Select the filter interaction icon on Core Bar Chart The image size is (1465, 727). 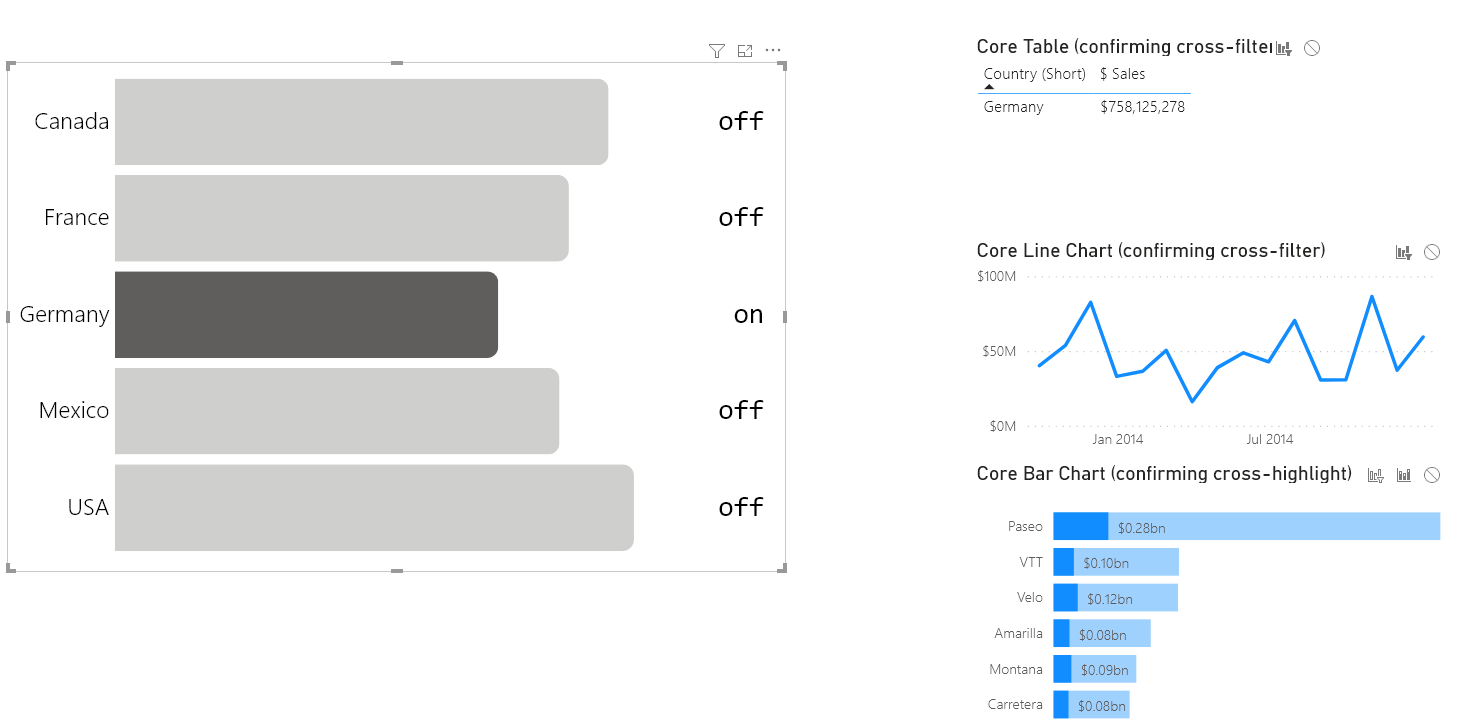(x=1375, y=475)
